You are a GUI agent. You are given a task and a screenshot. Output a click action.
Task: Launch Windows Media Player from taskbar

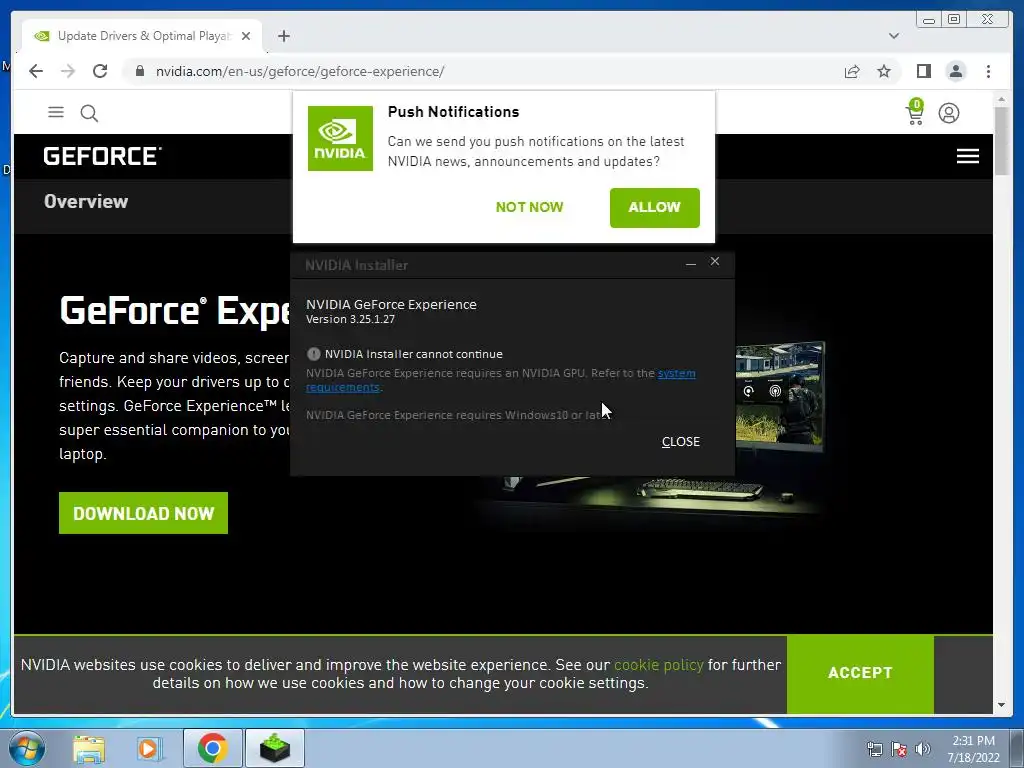click(x=150, y=748)
